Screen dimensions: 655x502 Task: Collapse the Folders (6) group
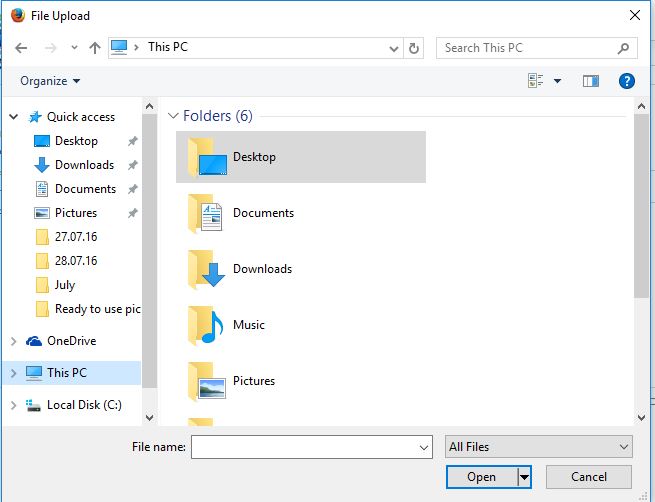(x=173, y=116)
